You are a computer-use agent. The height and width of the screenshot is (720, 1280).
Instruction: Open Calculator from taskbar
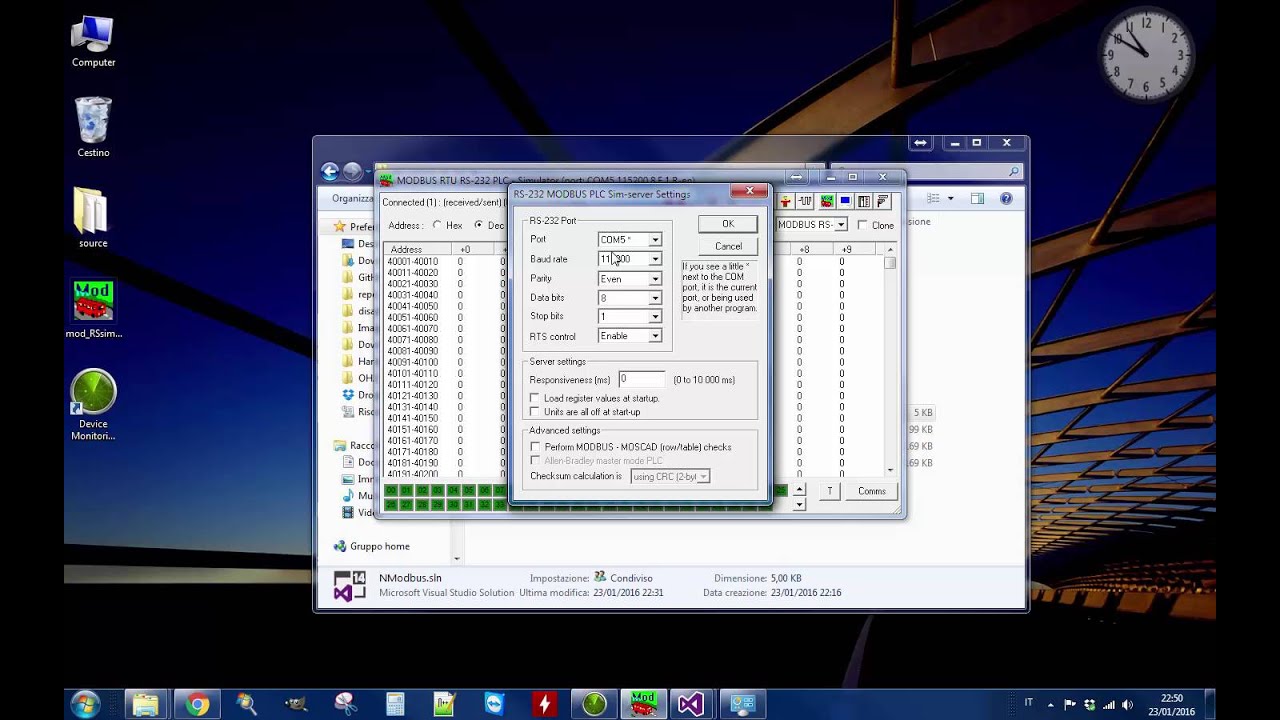coord(395,704)
